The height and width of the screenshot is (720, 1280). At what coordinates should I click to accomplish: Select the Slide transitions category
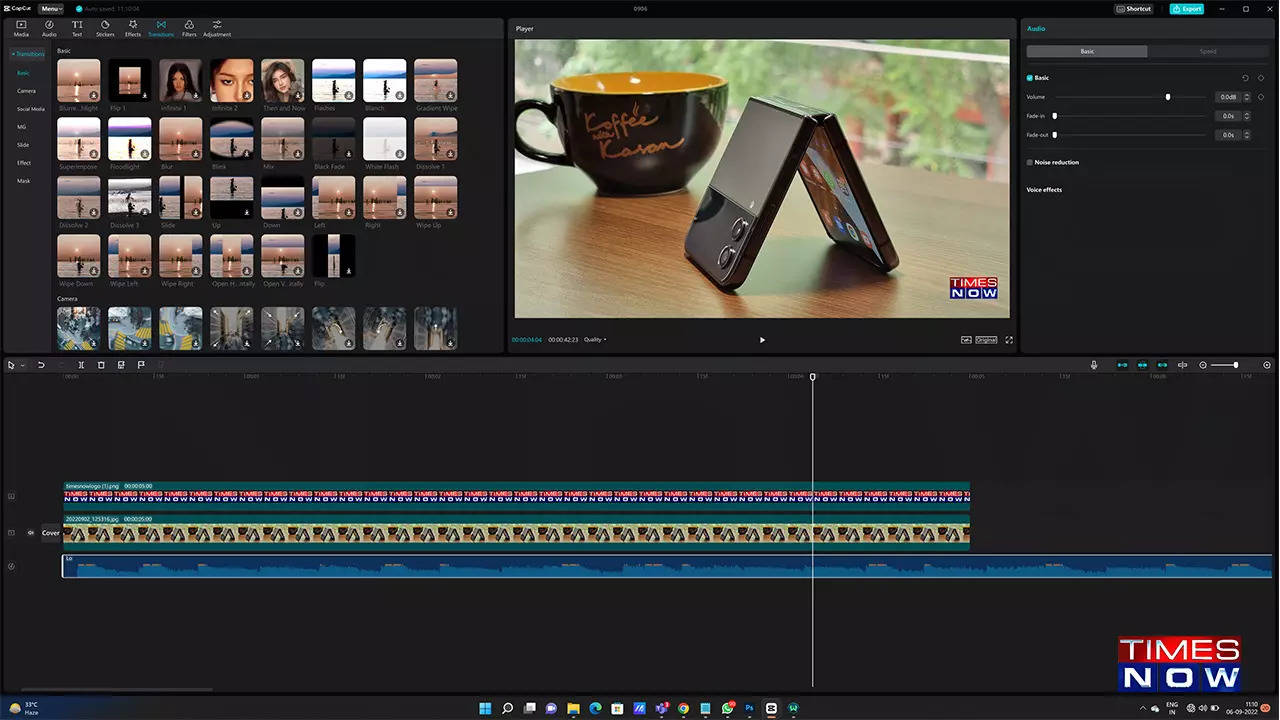tap(23, 145)
